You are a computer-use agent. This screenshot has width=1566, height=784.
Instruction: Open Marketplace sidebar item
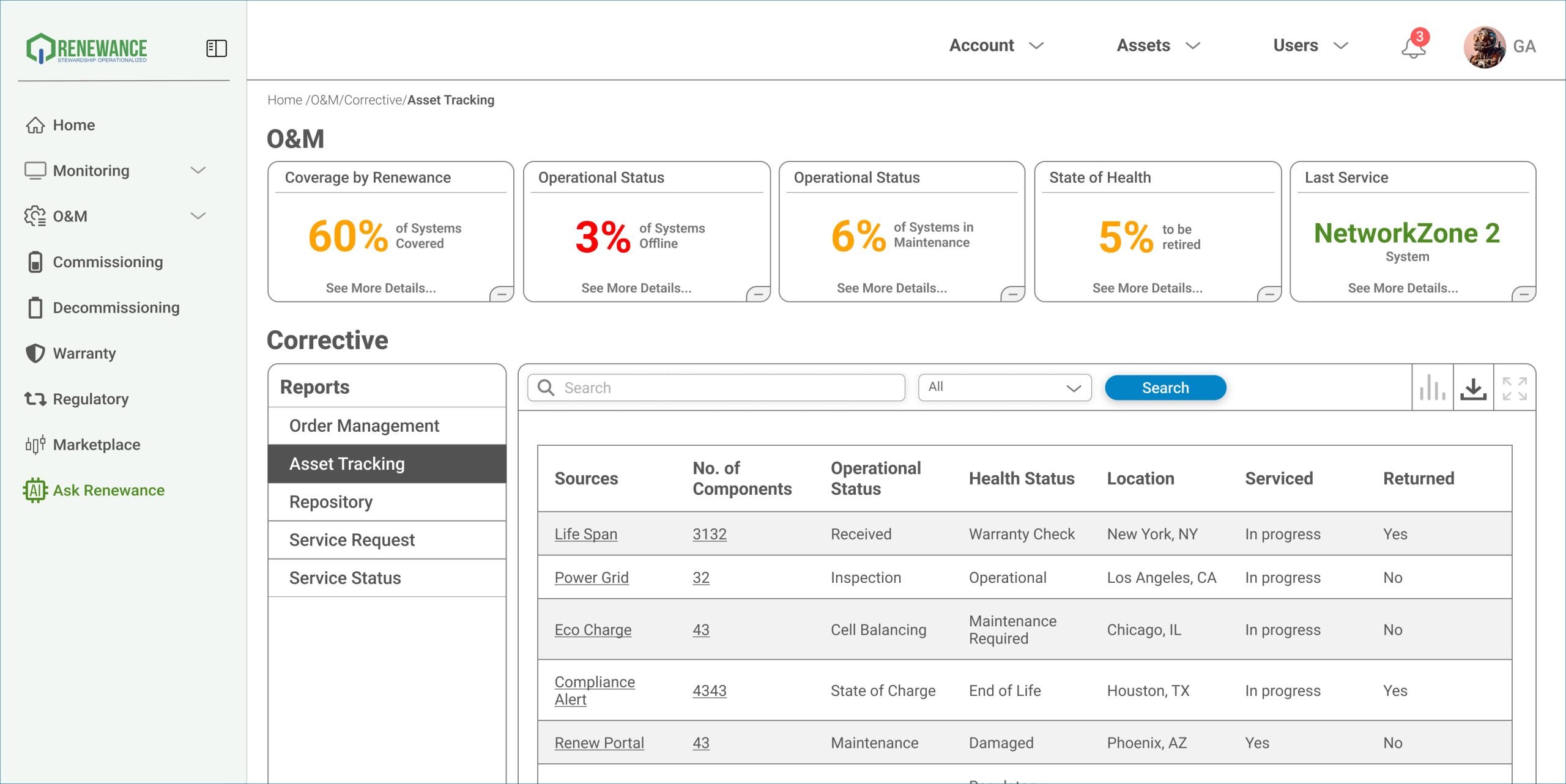(x=83, y=445)
